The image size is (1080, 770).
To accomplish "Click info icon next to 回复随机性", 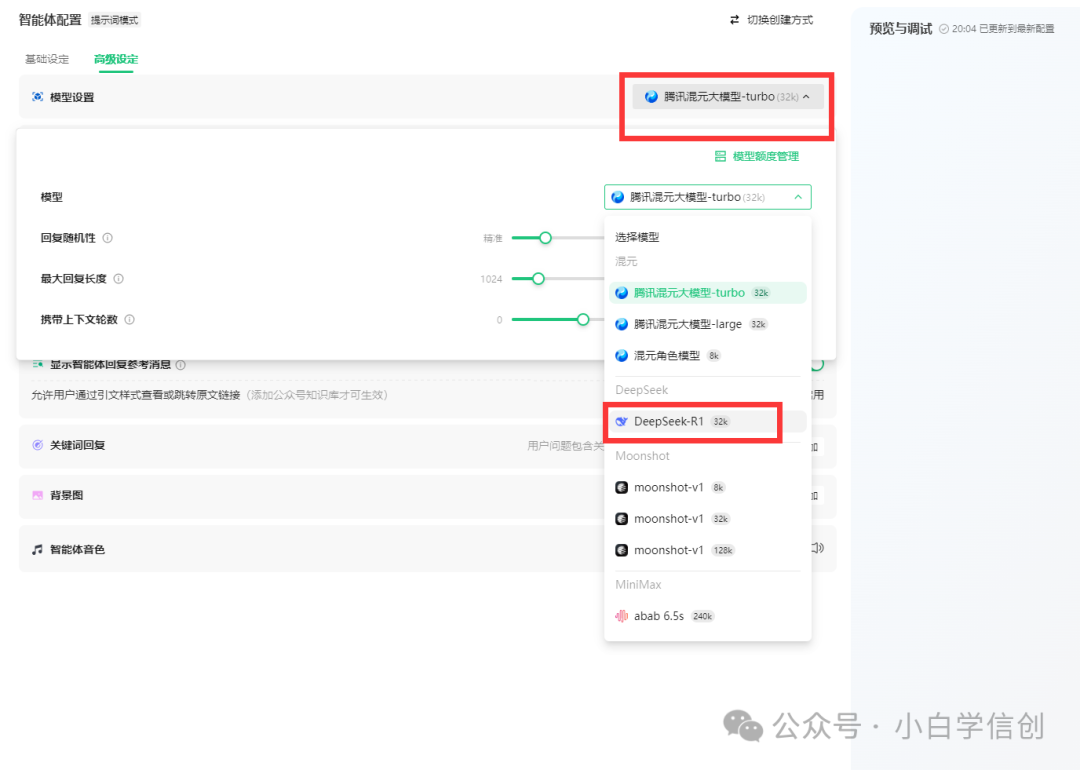I will point(107,238).
